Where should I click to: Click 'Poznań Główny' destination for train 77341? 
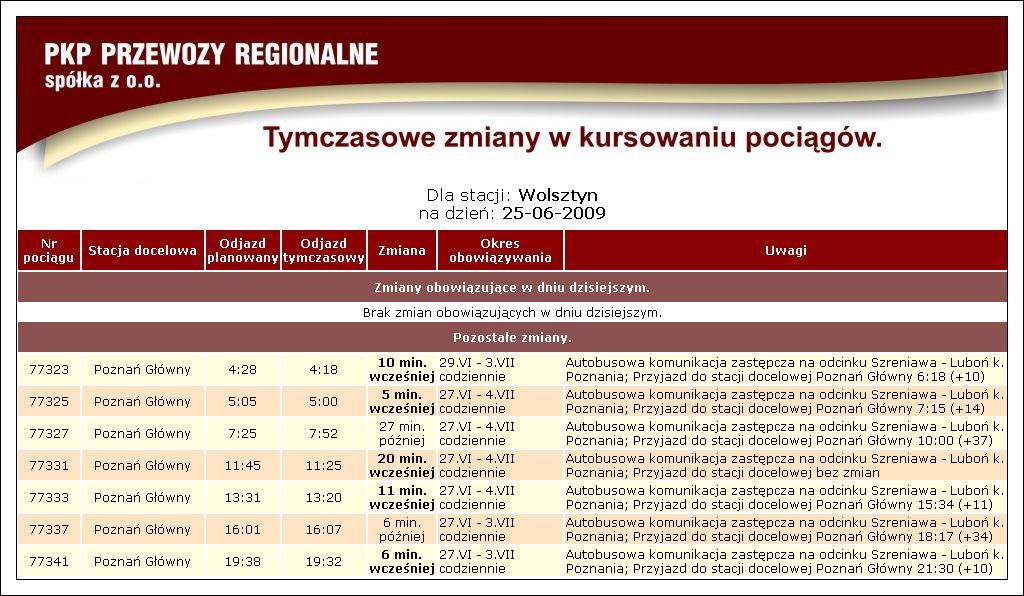[142, 561]
